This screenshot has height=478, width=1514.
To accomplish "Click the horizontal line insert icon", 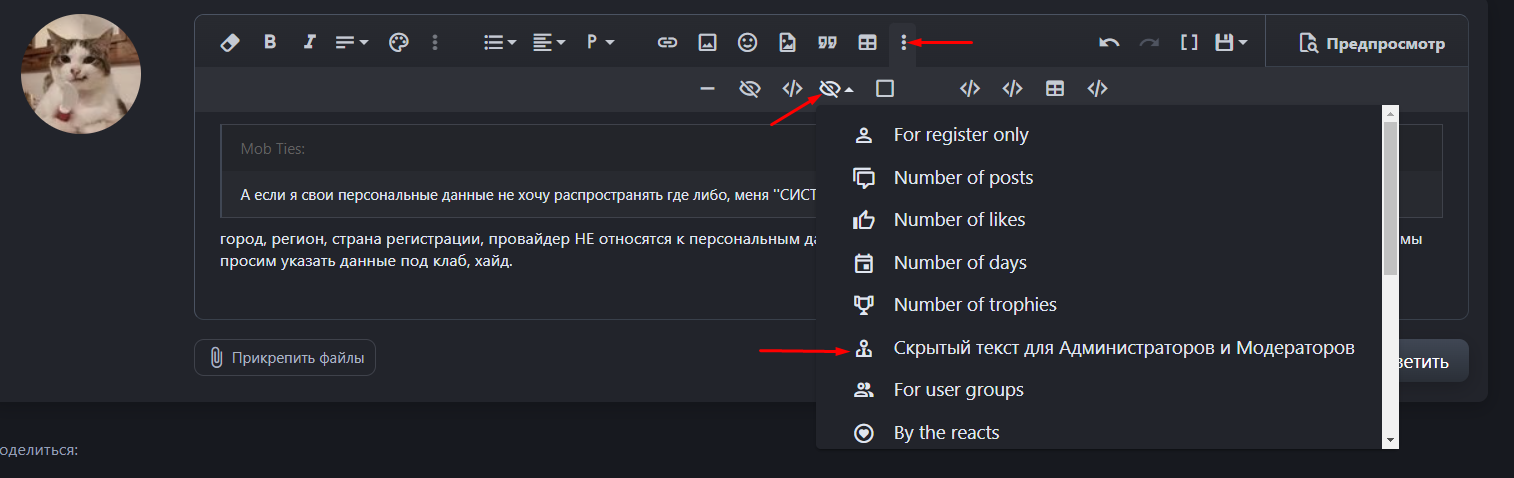I will point(707,89).
